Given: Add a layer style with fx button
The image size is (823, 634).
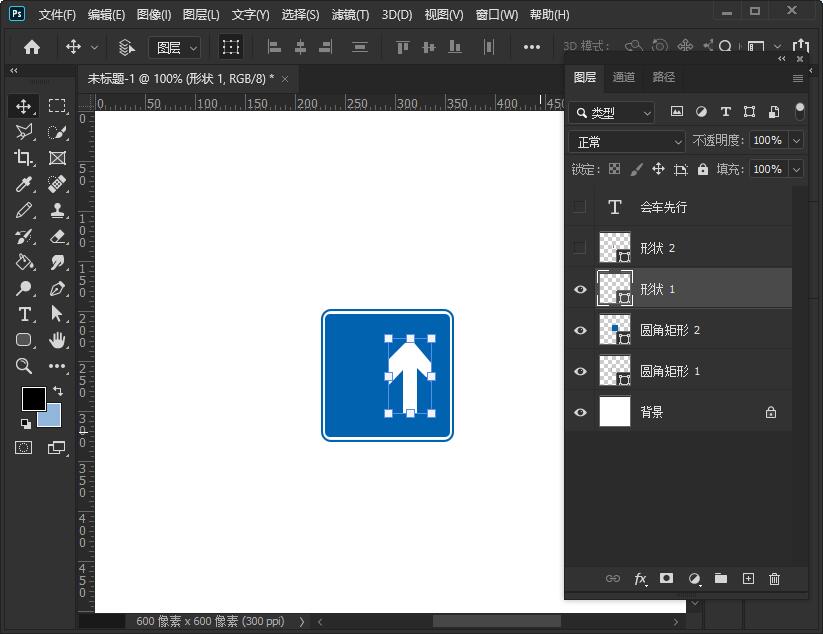Looking at the screenshot, I should click(x=640, y=579).
